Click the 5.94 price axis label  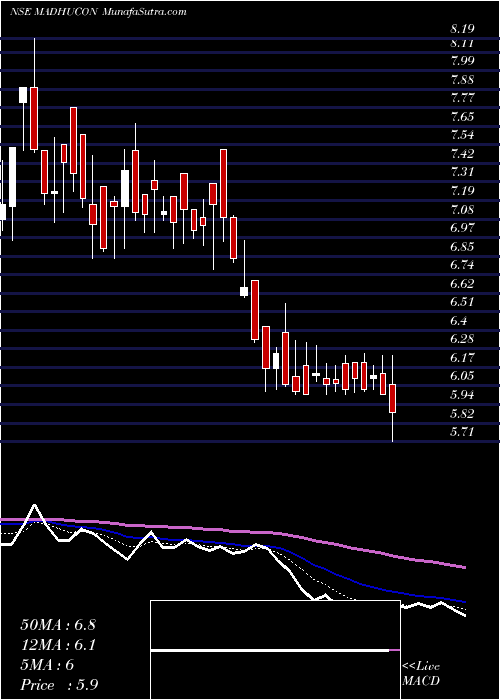pyautogui.click(x=462, y=395)
